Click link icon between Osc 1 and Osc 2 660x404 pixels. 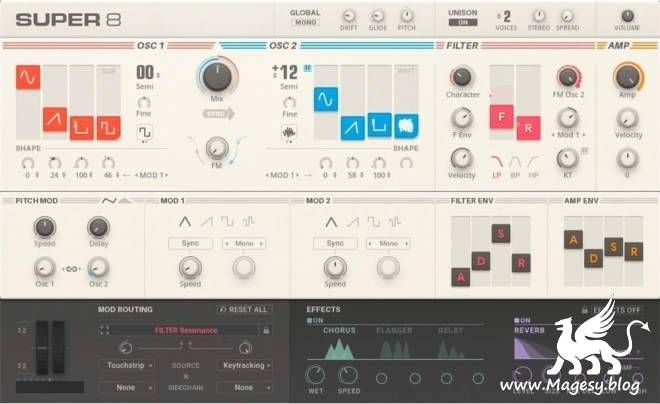point(72,269)
